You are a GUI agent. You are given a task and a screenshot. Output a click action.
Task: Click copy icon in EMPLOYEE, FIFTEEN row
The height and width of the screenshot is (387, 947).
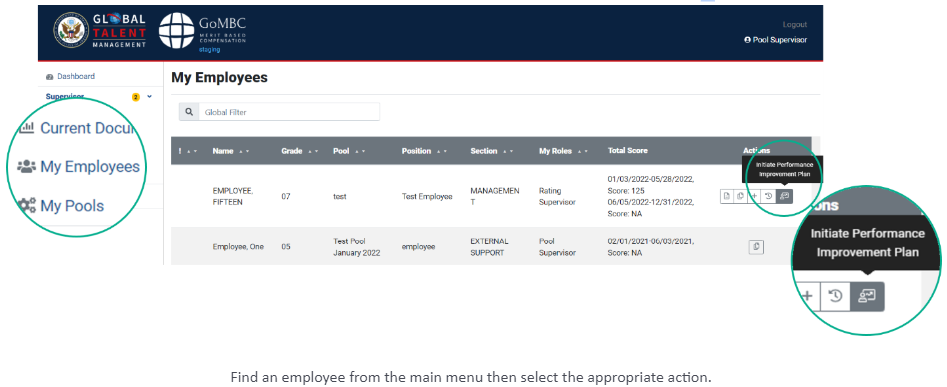coord(740,196)
